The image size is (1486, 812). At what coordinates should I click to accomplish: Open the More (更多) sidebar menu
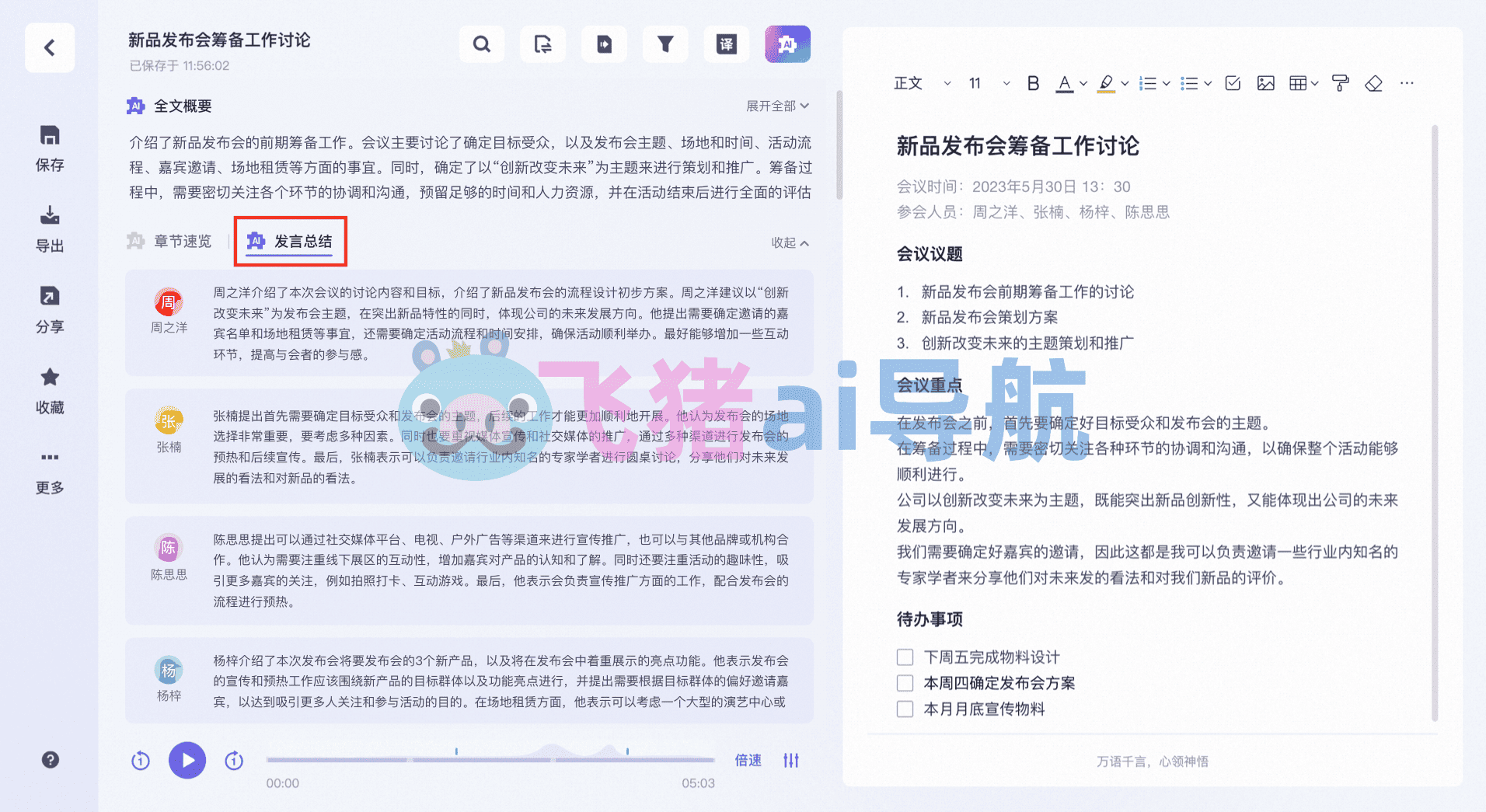(x=50, y=472)
